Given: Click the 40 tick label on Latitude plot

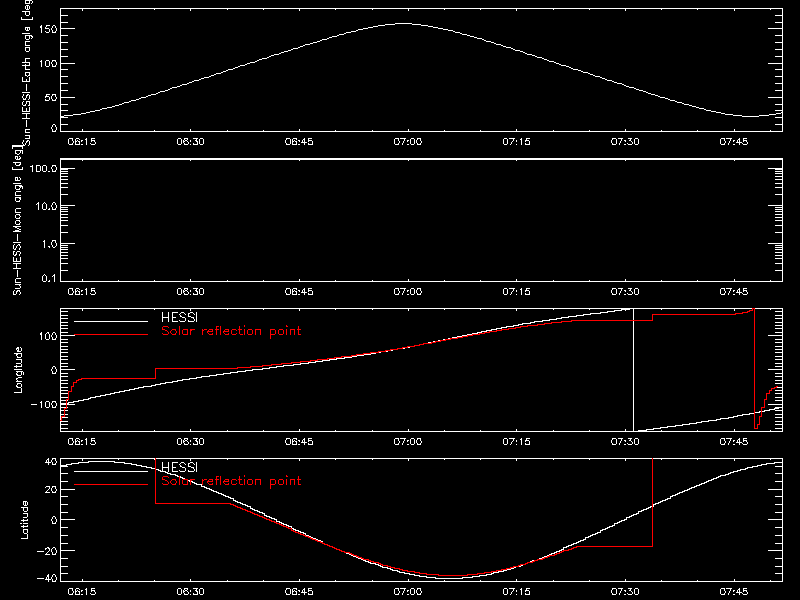Looking at the screenshot, I should click(51, 462).
